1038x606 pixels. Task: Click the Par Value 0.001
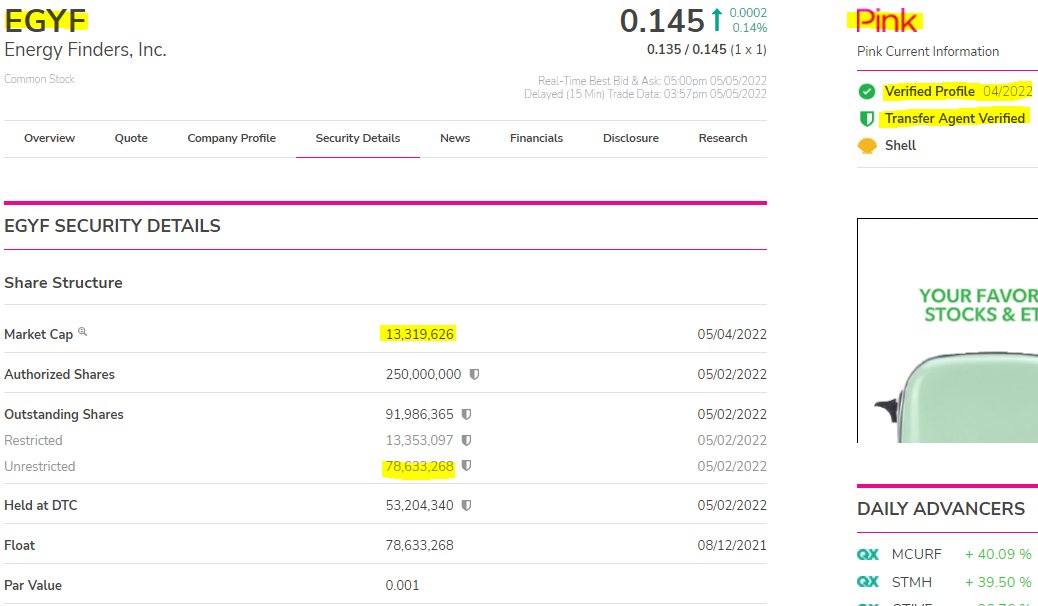click(402, 585)
